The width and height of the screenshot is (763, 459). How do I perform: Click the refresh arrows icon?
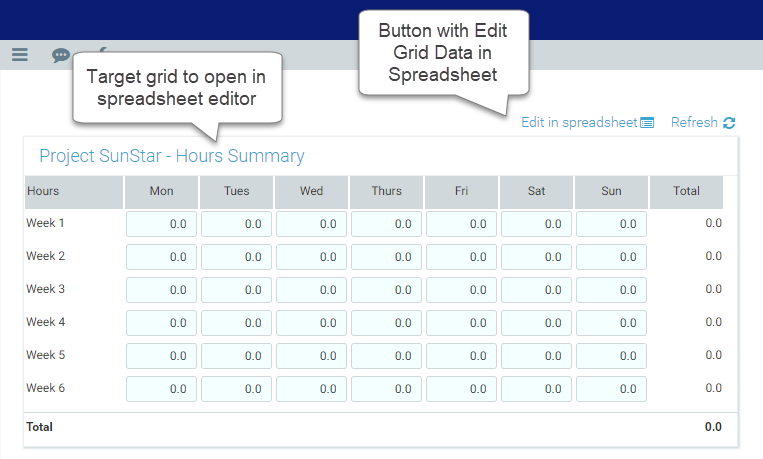[729, 123]
